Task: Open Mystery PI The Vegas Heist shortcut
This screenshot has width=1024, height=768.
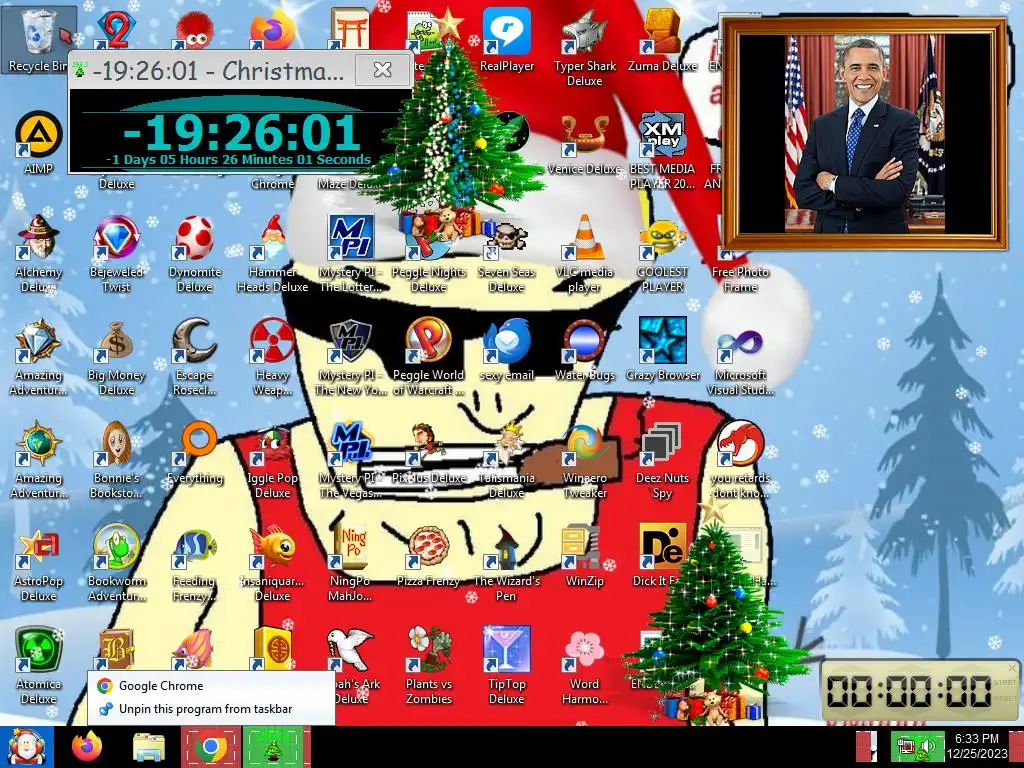Action: [350, 460]
